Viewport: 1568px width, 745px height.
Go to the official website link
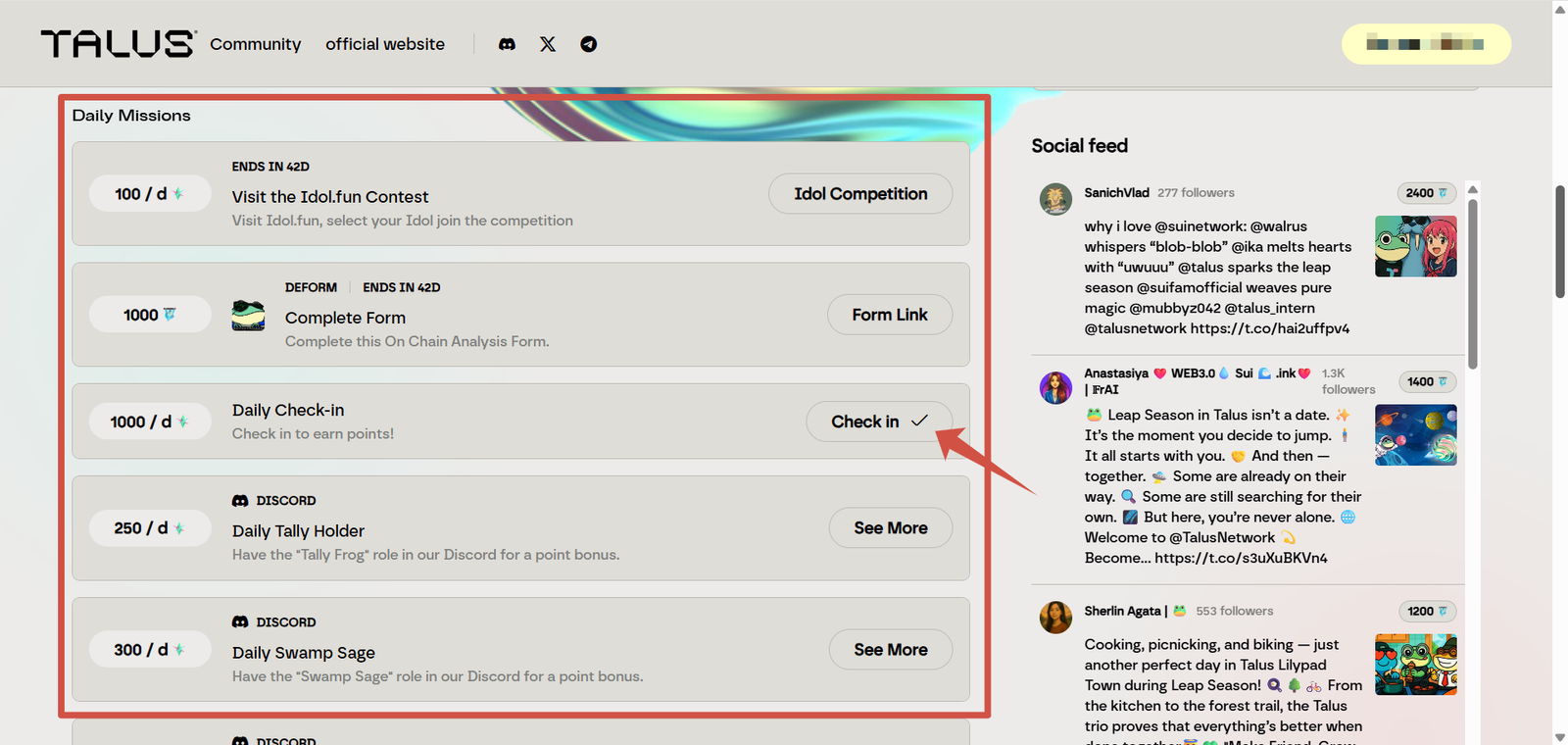tap(385, 44)
